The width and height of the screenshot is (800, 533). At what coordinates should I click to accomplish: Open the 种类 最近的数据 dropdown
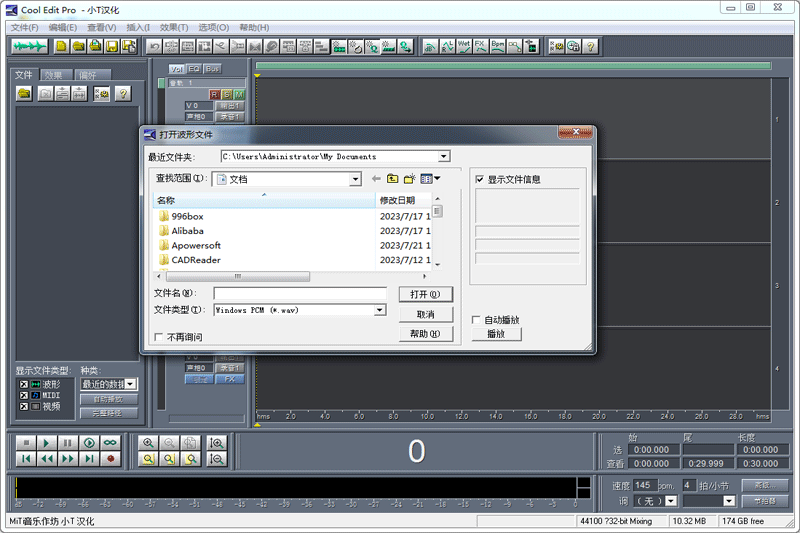[x=131, y=384]
